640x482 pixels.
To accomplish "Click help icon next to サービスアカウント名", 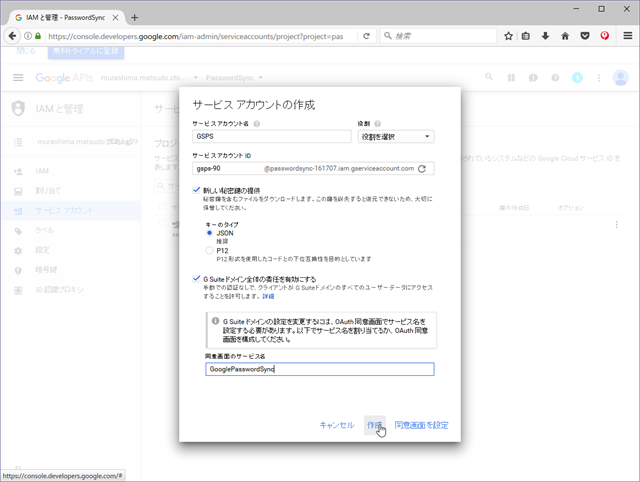I will coord(257,124).
